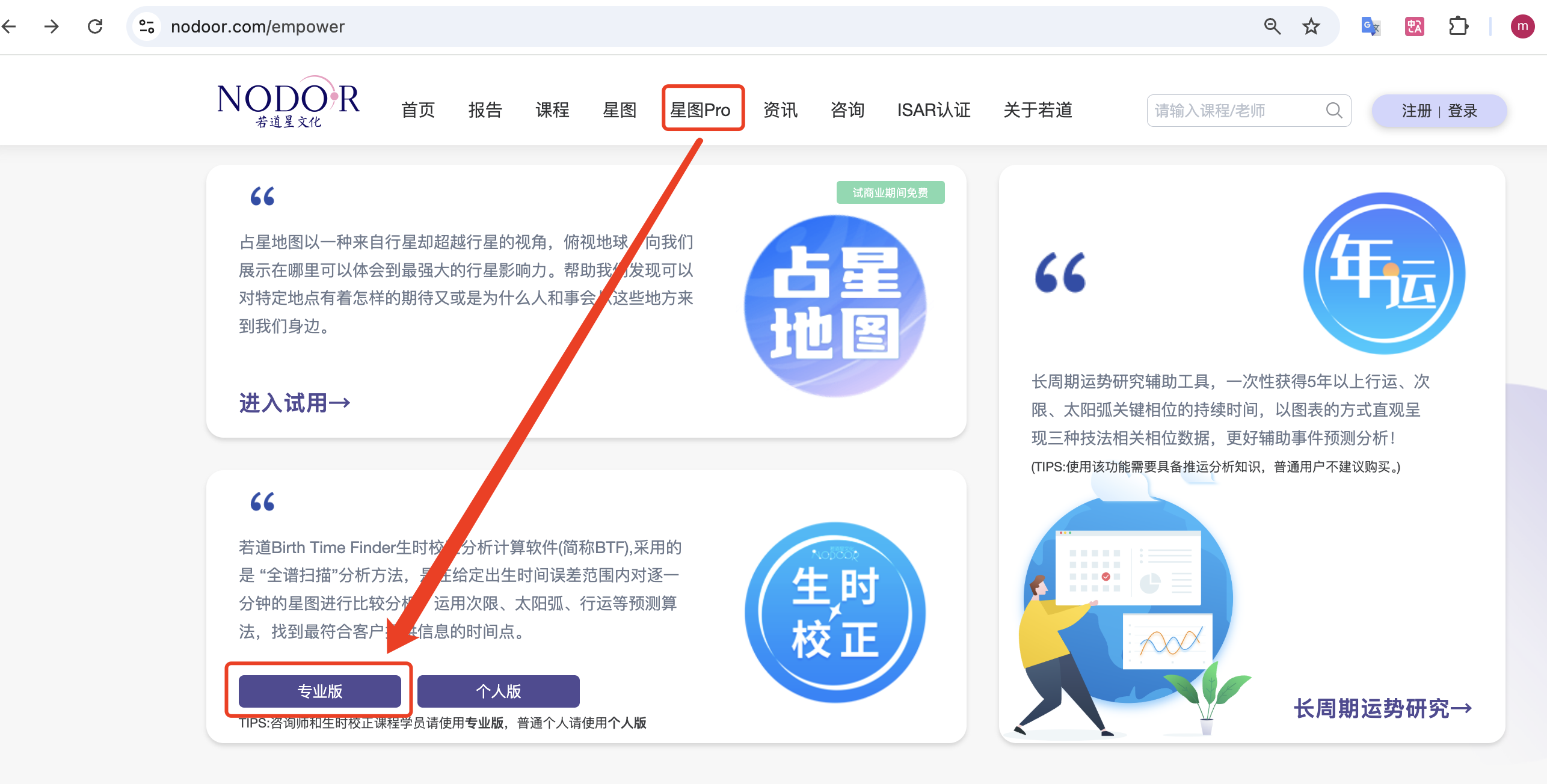Viewport: 1547px width, 784px height.
Task: Click the browser back arrow
Action: click(8, 26)
